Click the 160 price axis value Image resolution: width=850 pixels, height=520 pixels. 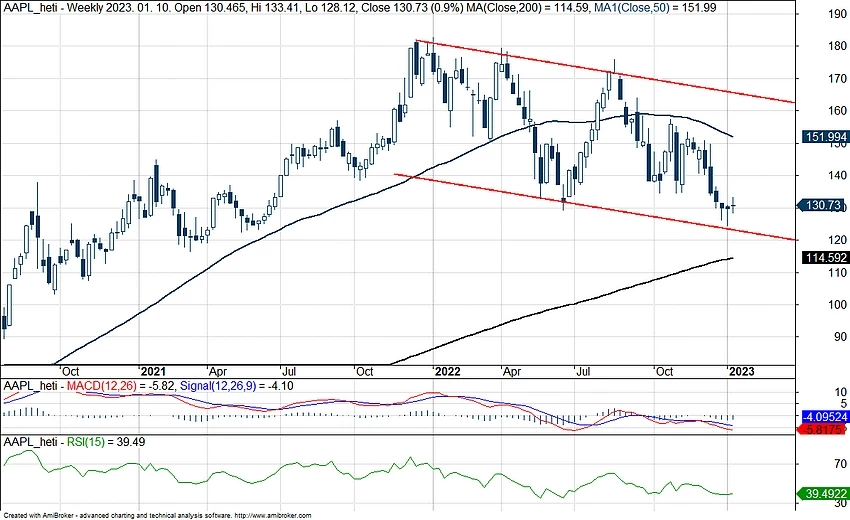click(x=838, y=111)
